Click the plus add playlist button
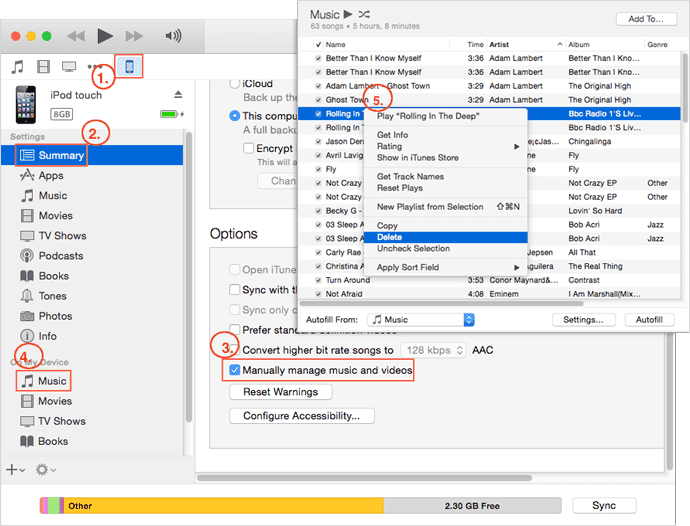The width and height of the screenshot is (690, 526). [15, 470]
